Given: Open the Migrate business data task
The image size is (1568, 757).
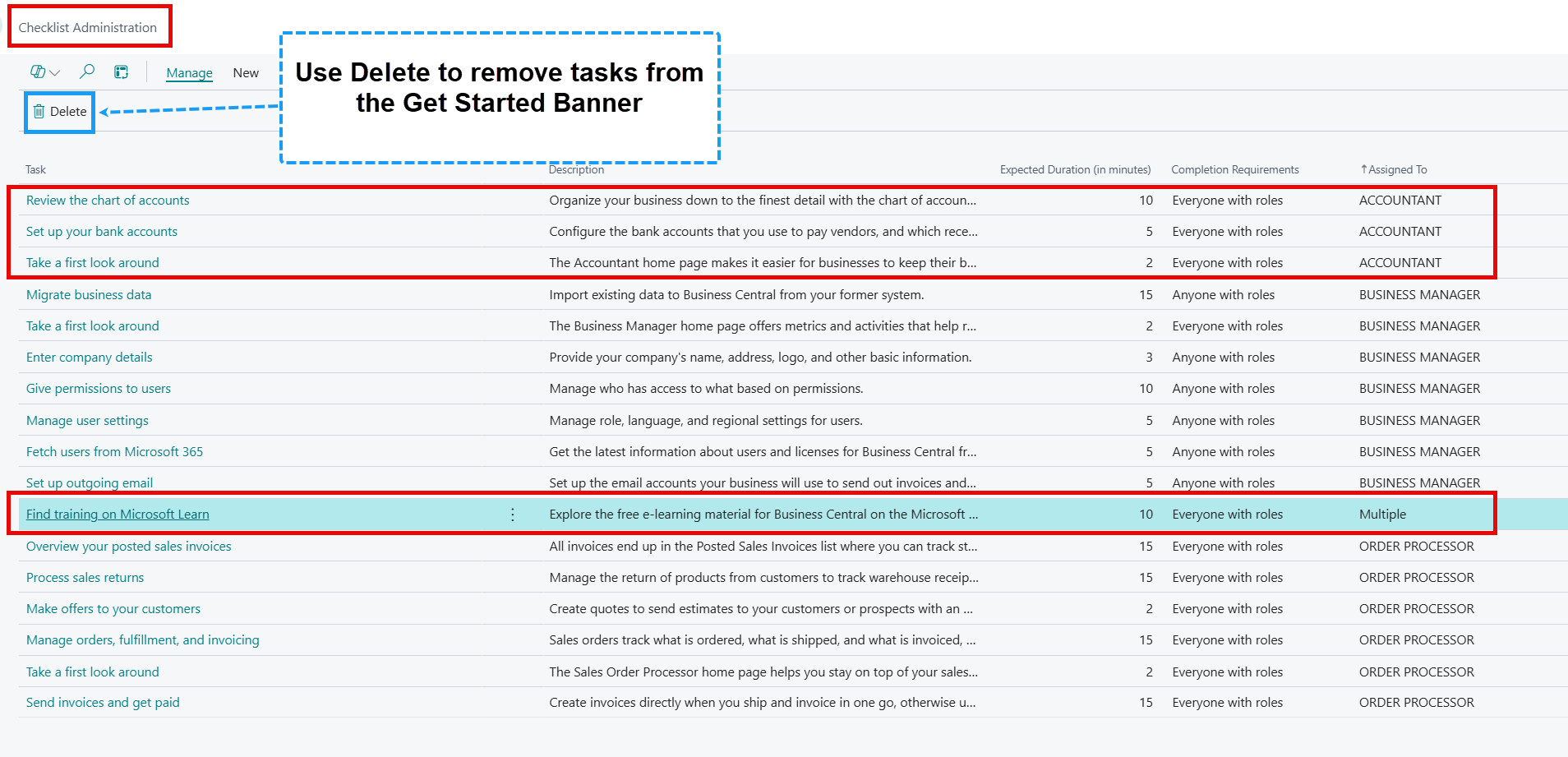Looking at the screenshot, I should coord(89,294).
